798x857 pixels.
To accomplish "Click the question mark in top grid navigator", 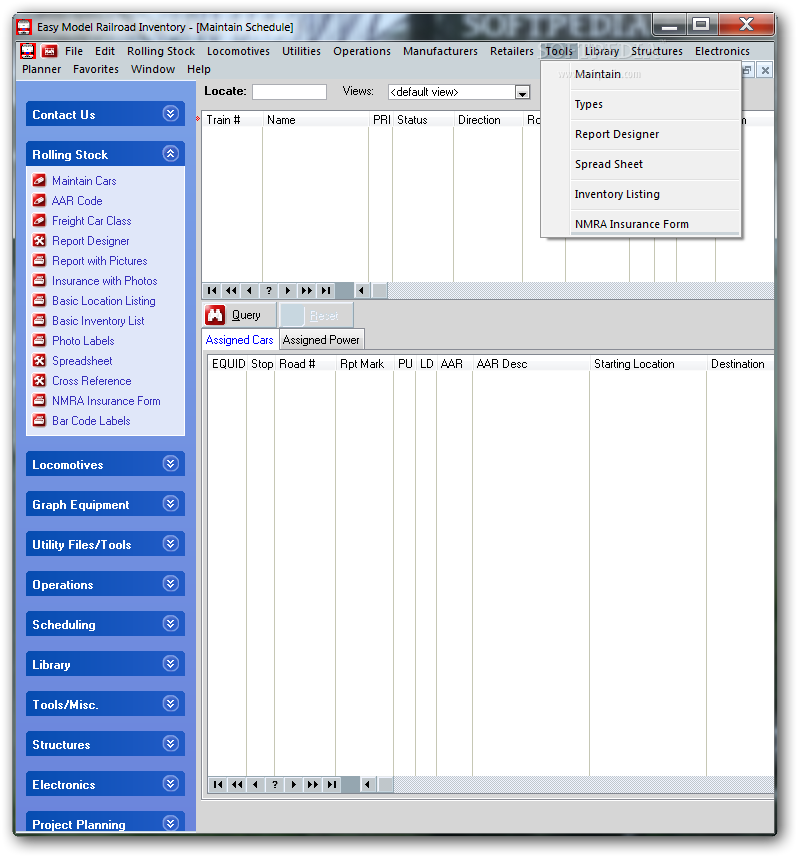I will [x=269, y=291].
